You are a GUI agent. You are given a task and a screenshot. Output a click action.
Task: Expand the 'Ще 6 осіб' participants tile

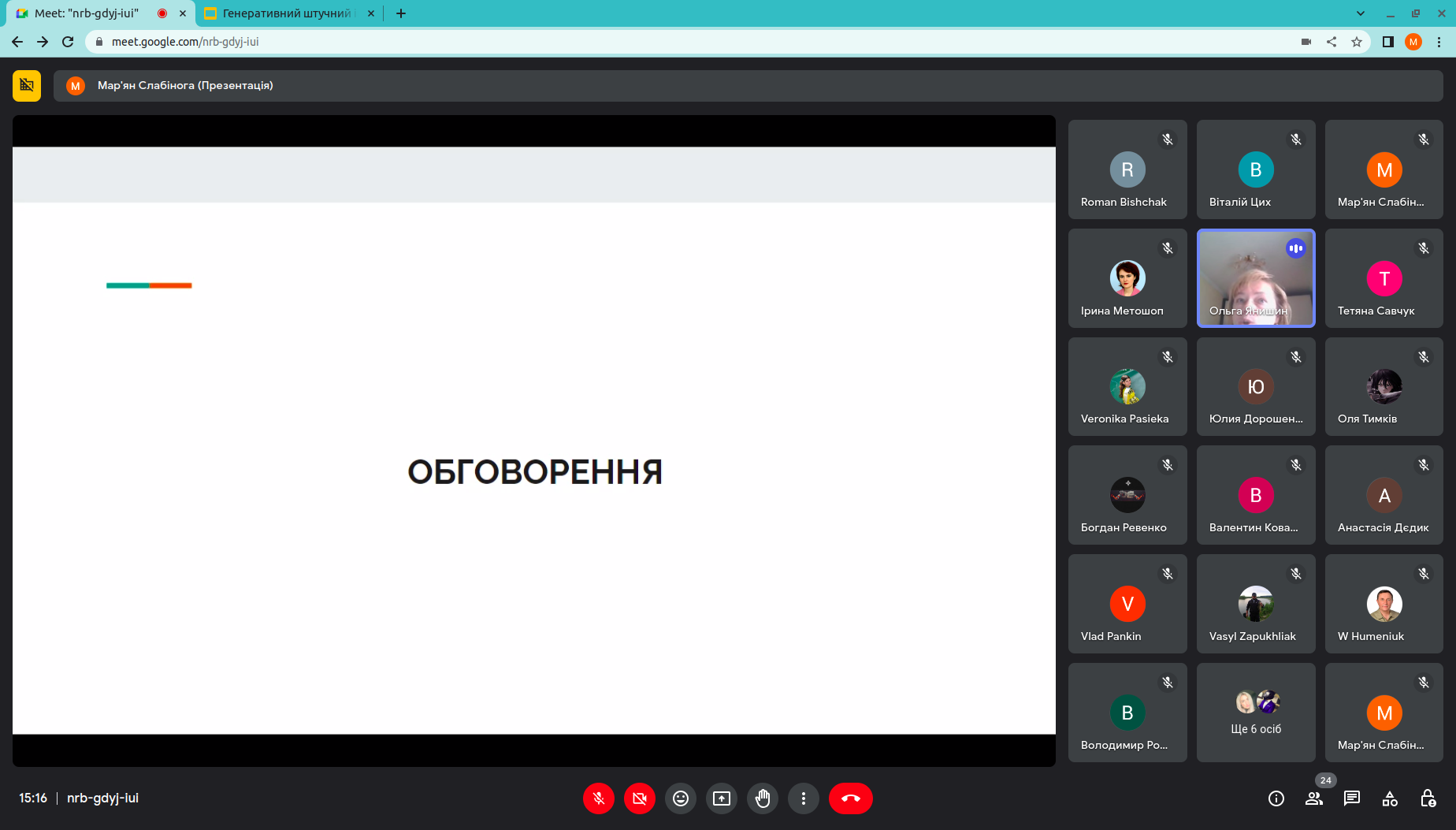point(1256,713)
